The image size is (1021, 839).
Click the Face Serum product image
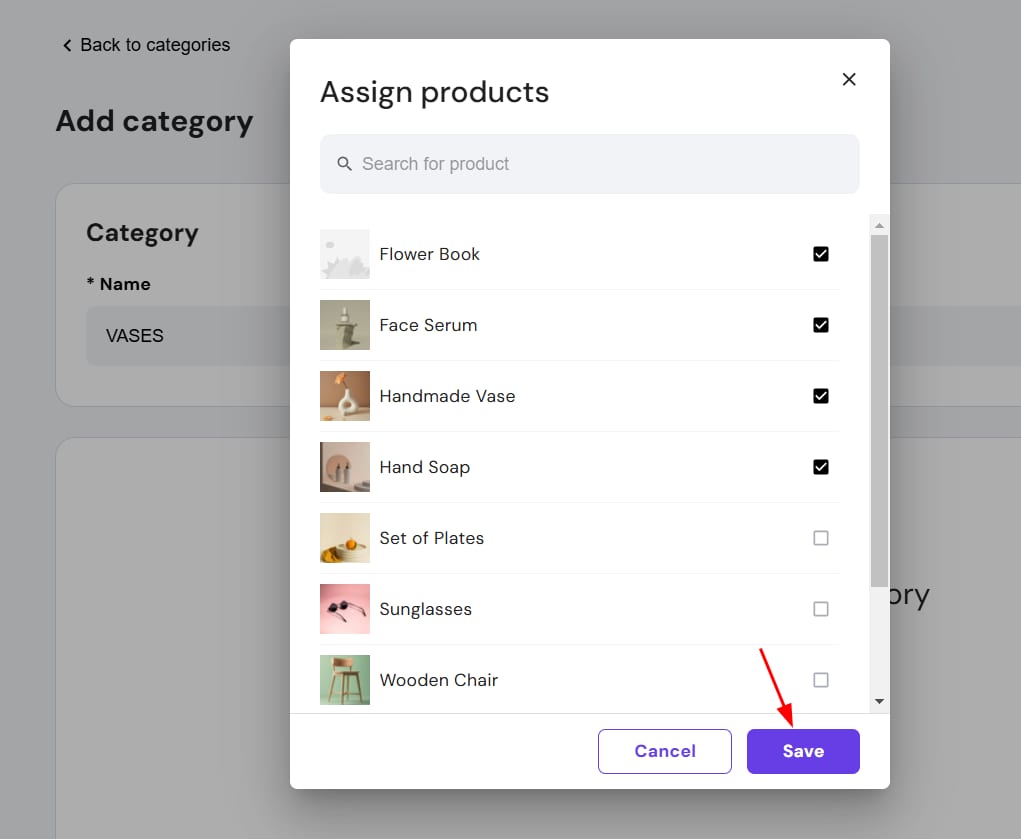(x=345, y=325)
